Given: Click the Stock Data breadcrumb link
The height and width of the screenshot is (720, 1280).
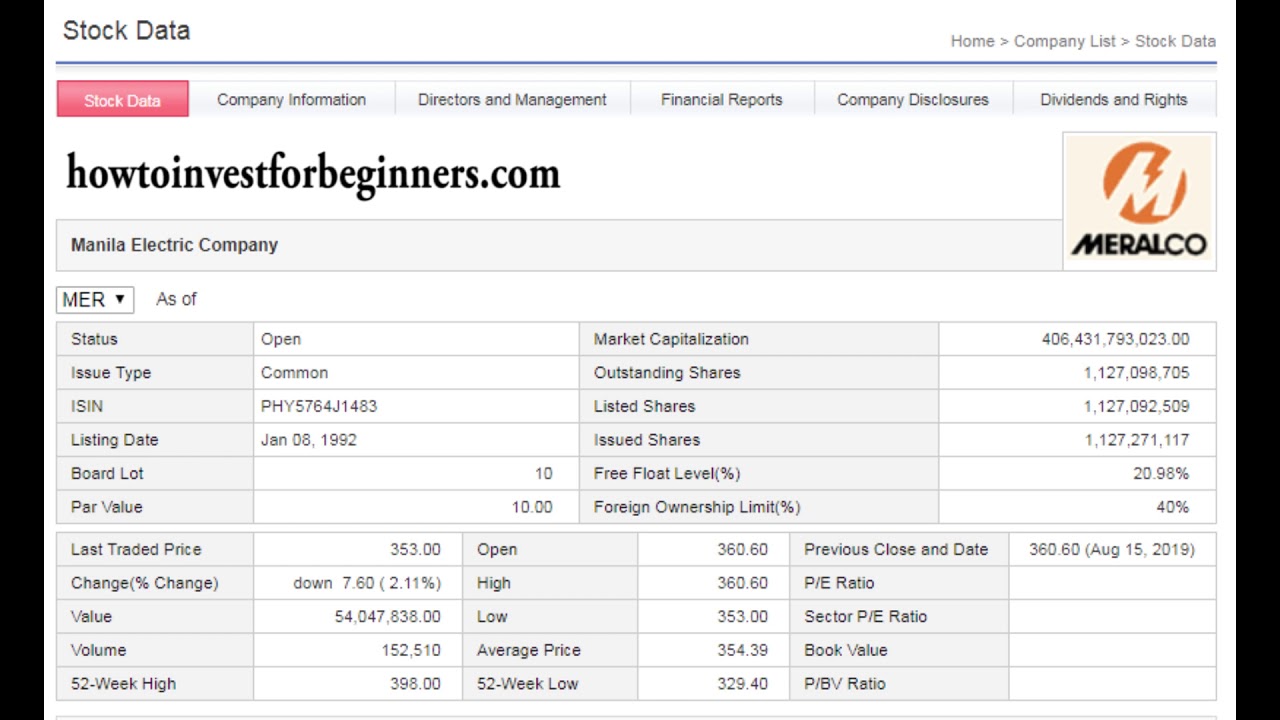Looking at the screenshot, I should (1175, 41).
